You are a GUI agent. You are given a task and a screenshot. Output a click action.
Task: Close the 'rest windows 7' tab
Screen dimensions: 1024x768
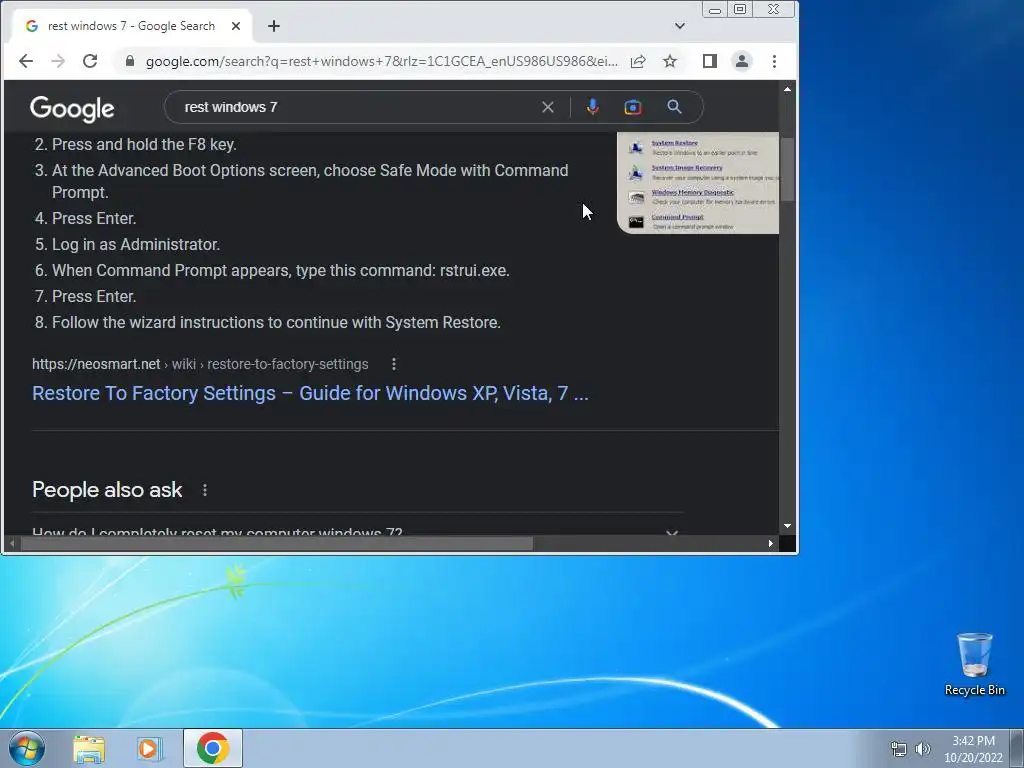[236, 26]
